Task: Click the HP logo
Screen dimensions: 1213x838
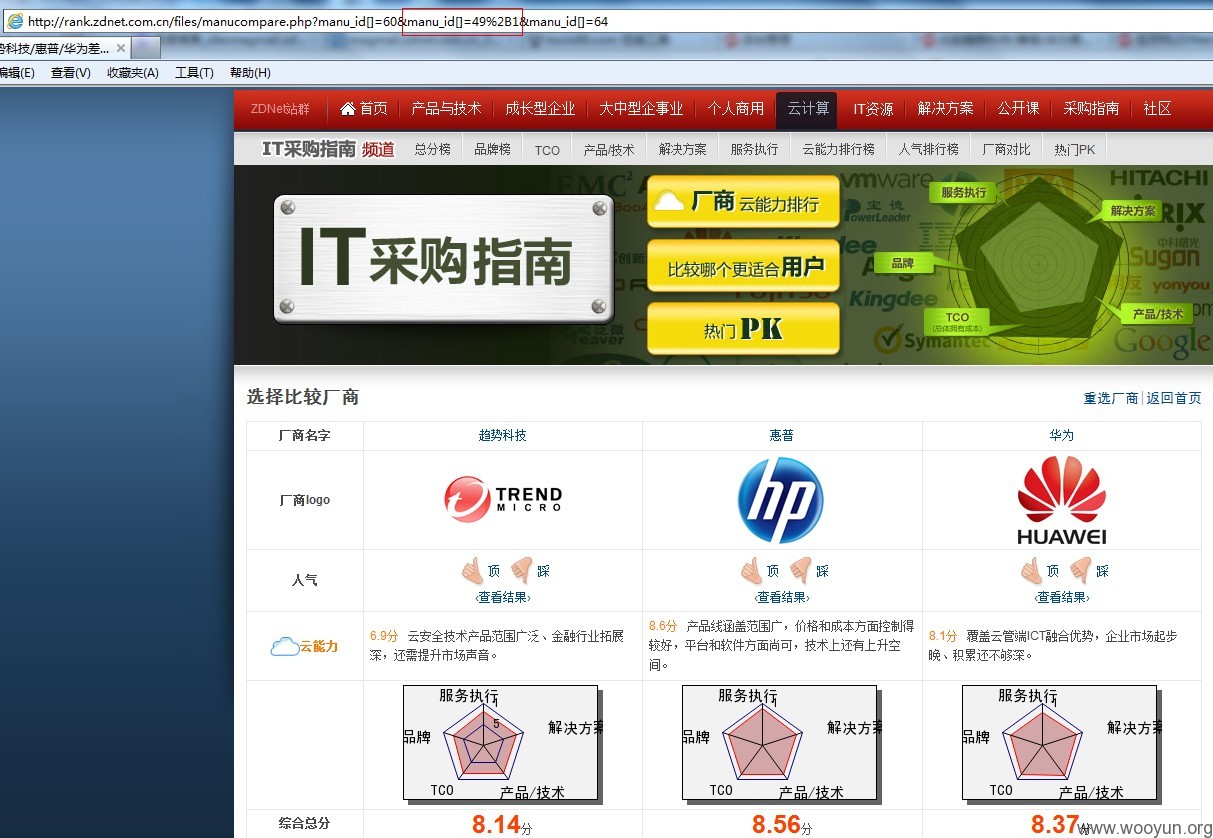Action: (781, 500)
